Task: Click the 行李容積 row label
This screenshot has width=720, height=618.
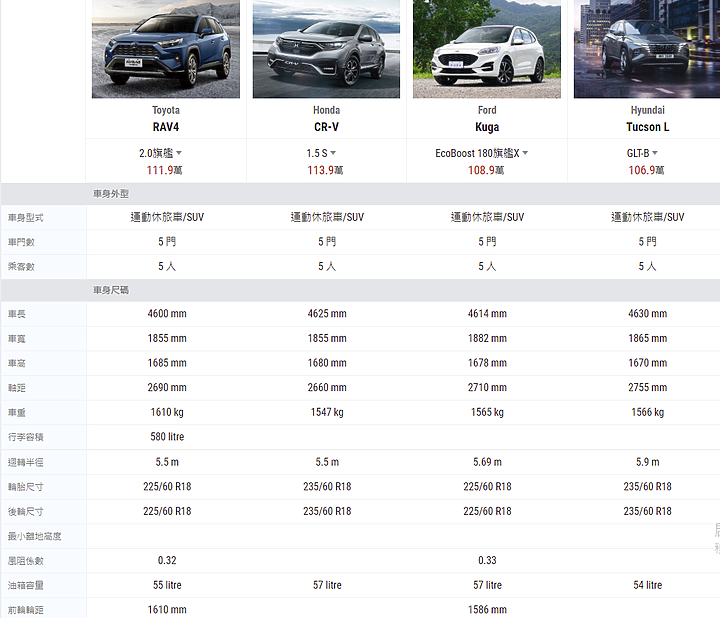Action: [26, 437]
